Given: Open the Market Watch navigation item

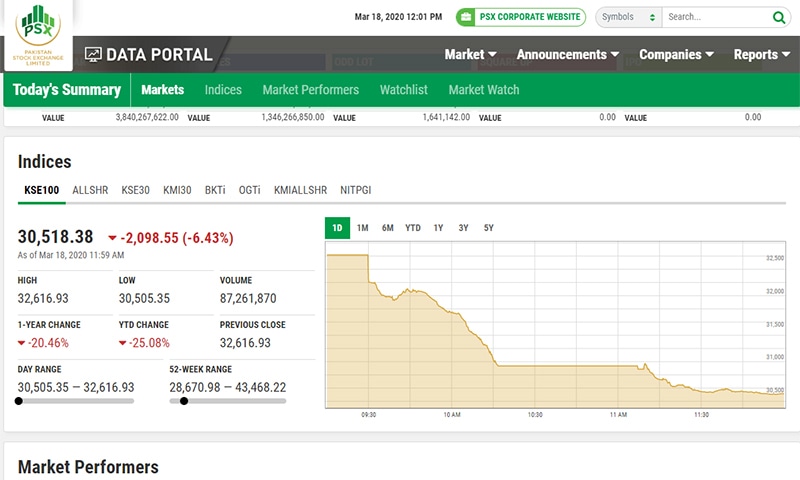Looking at the screenshot, I should coord(484,90).
